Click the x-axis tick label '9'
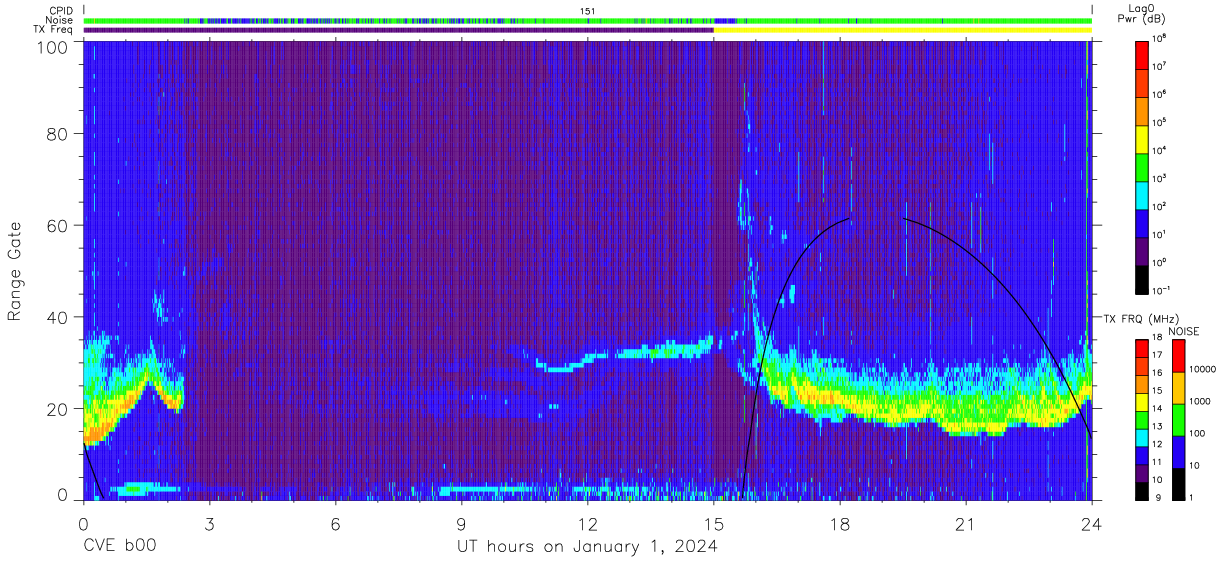Screen dimensions: 1228x567 tap(462, 523)
